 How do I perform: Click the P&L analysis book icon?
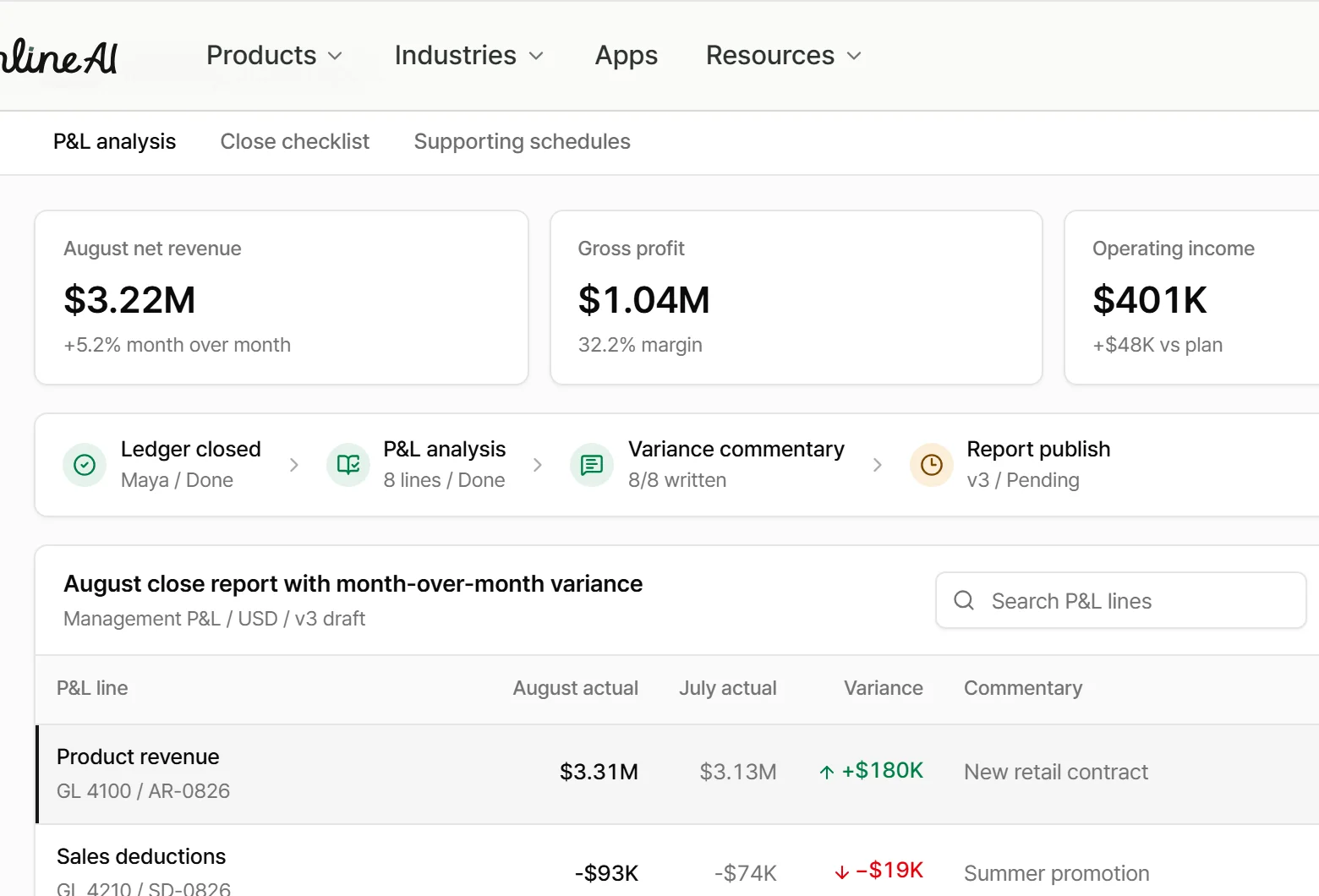348,465
